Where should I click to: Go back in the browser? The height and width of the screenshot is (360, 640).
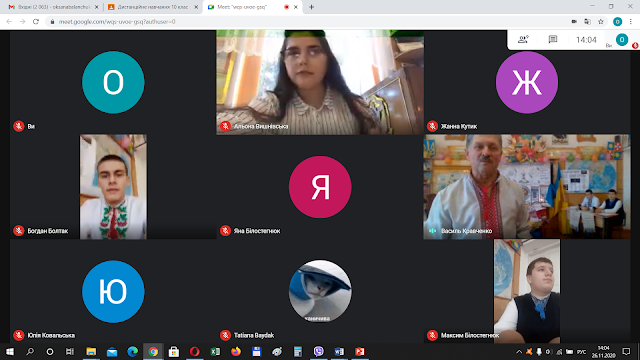click(9, 22)
